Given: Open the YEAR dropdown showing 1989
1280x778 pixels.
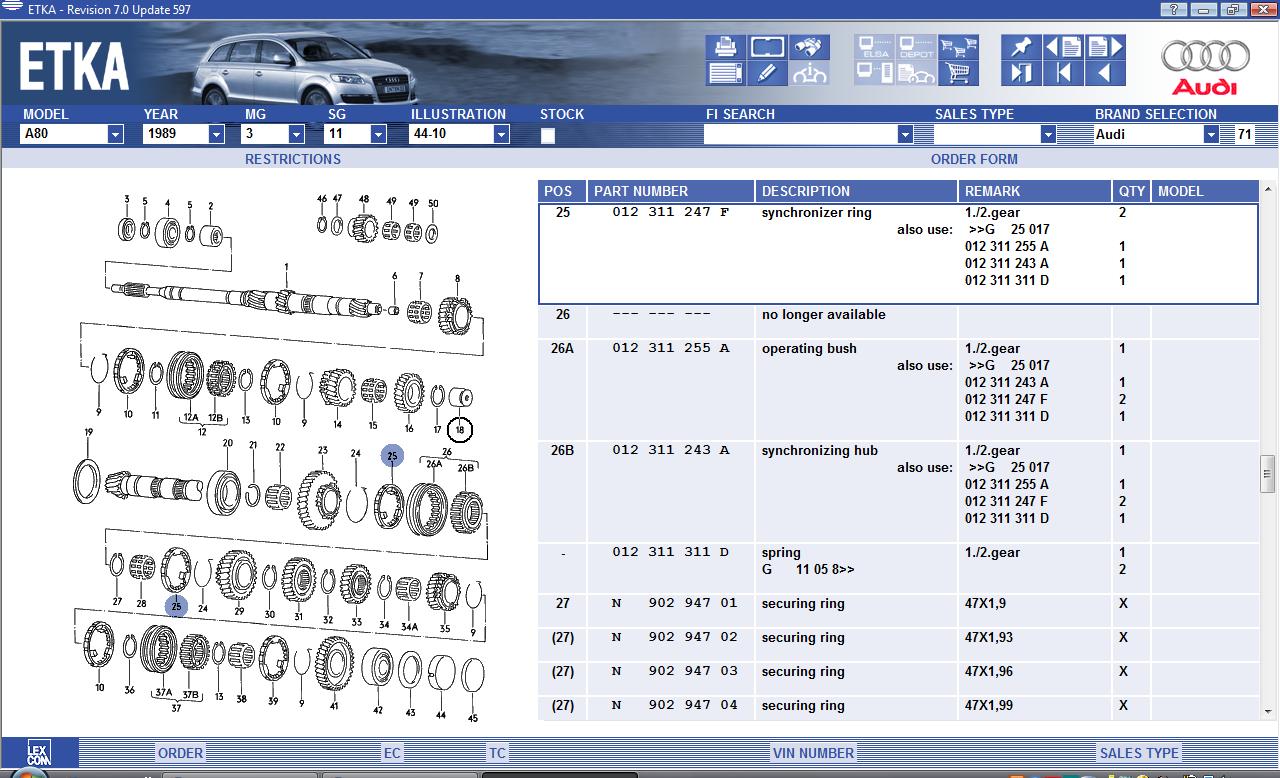Looking at the screenshot, I should 216,135.
